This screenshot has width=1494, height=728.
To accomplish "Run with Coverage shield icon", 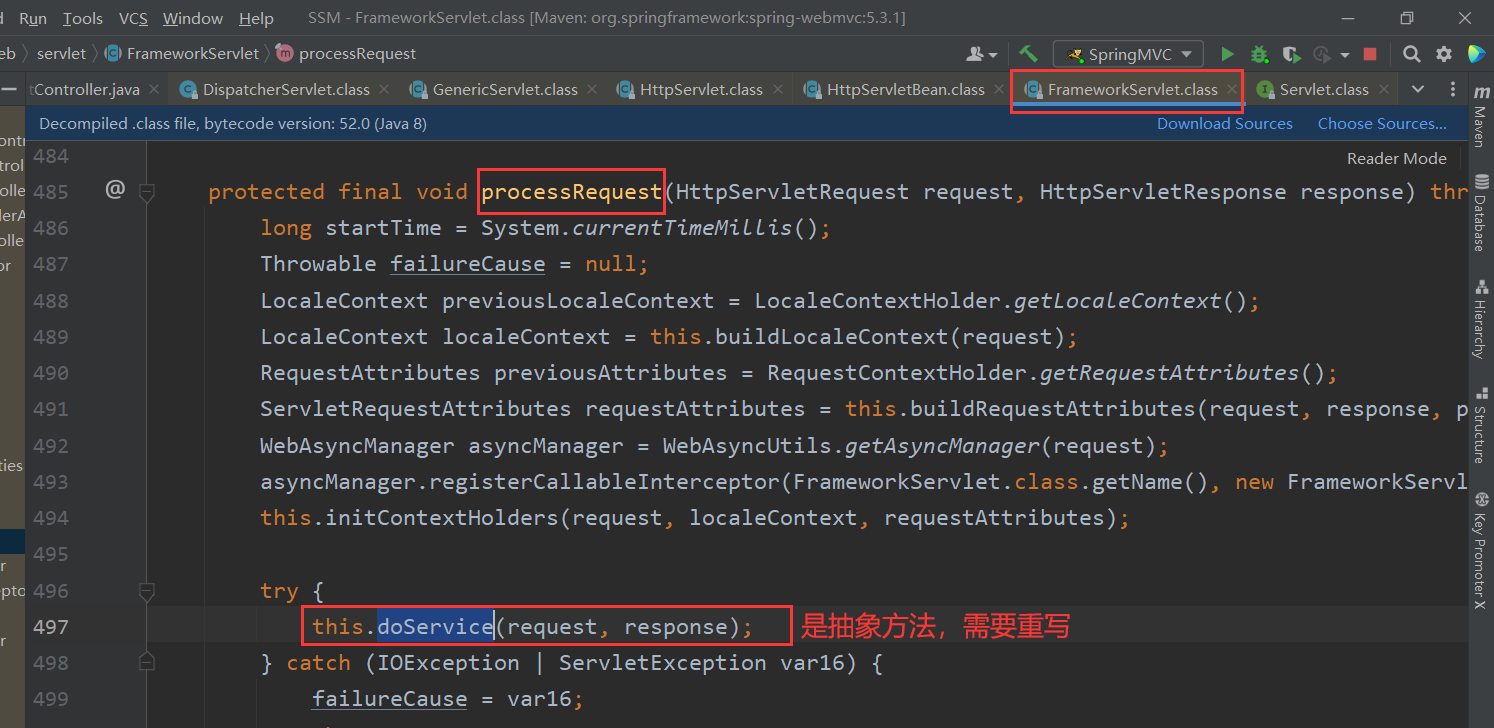I will point(1291,54).
